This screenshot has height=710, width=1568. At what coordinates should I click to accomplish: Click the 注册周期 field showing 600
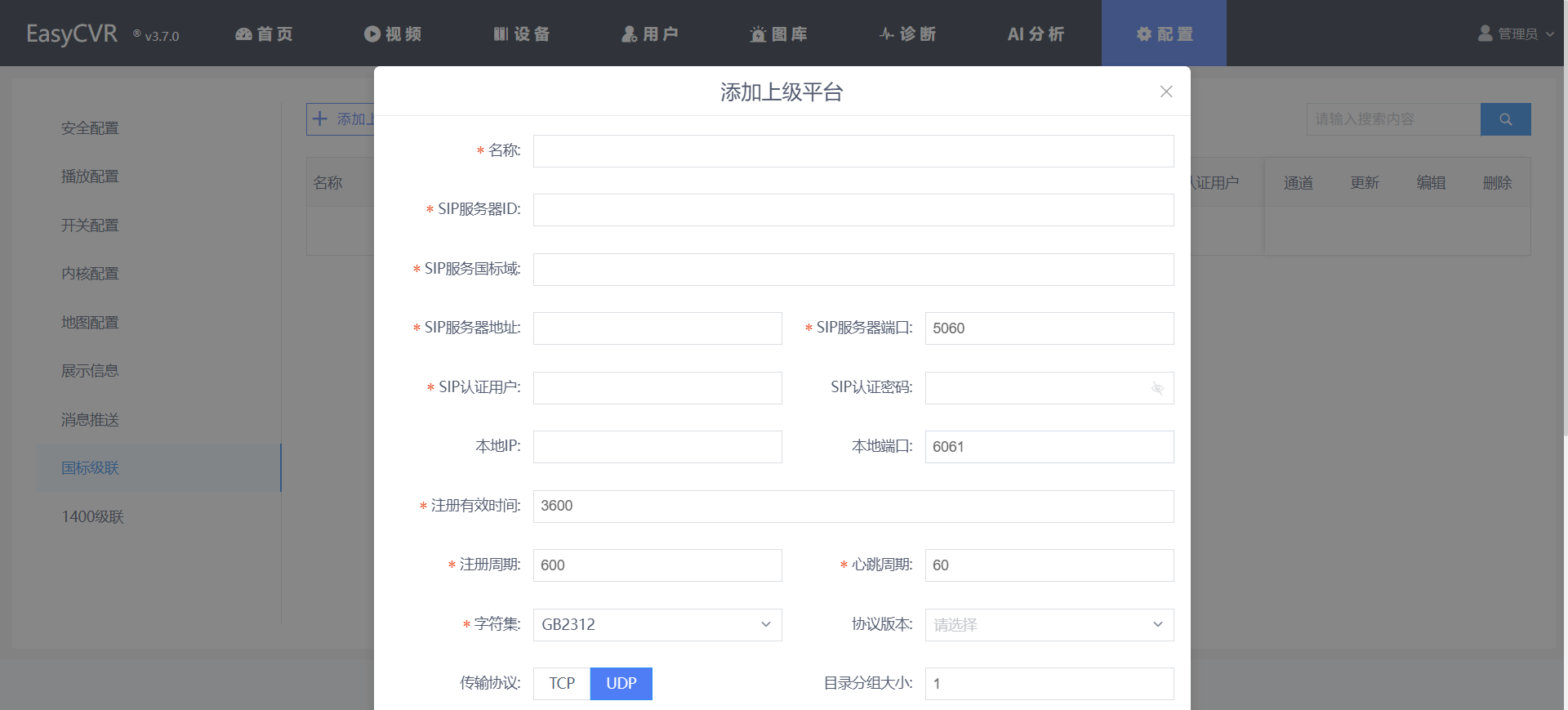pos(657,565)
